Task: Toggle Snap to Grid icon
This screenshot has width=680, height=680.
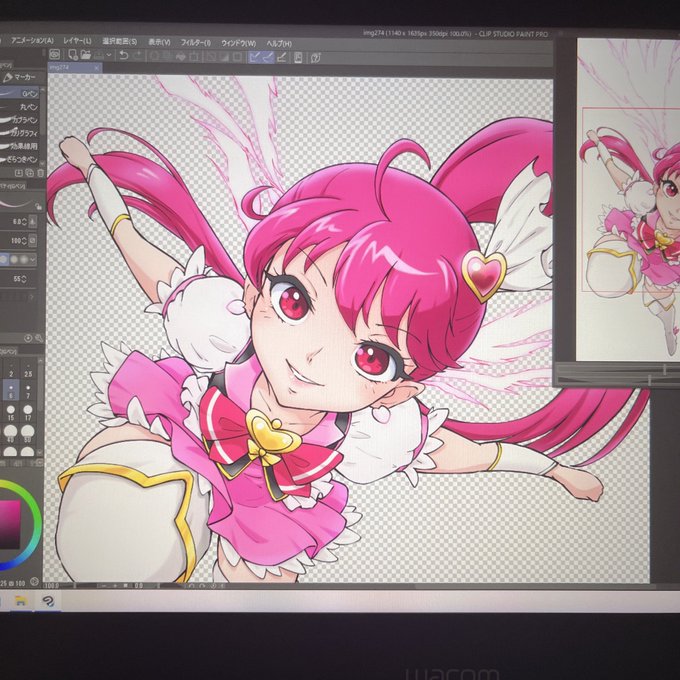Action: click(x=281, y=57)
